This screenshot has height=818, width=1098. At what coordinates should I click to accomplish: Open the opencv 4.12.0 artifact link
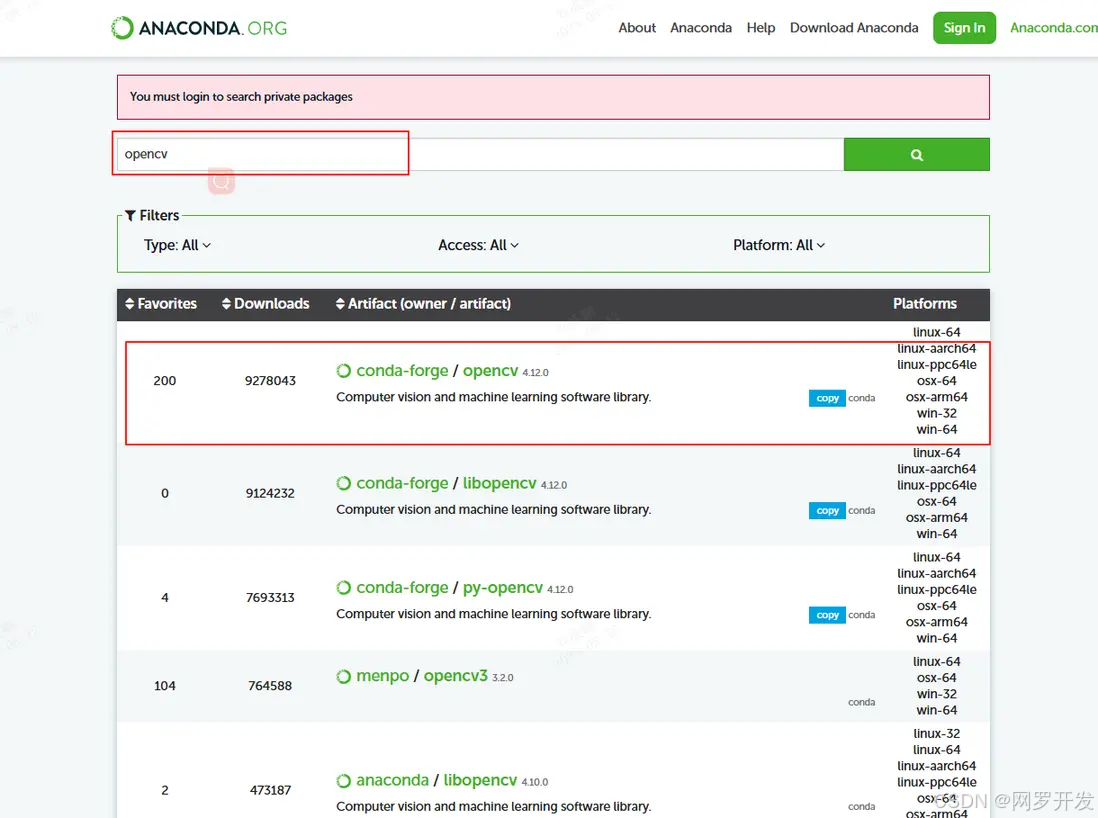[490, 370]
